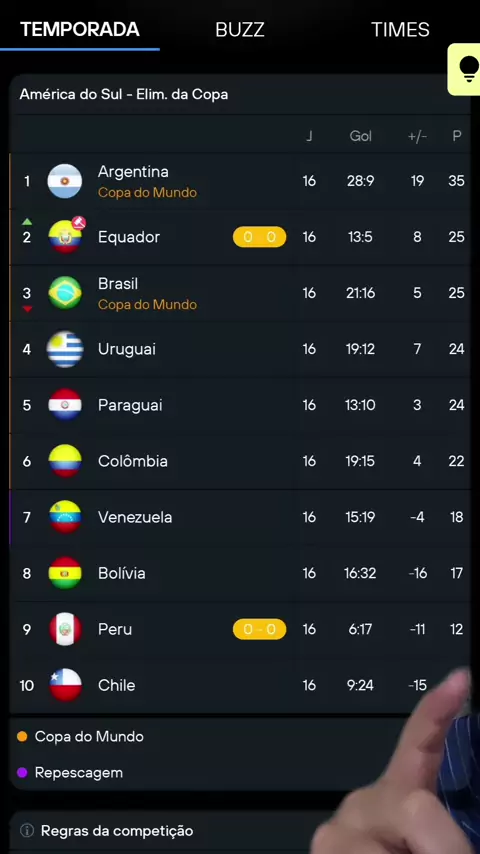Select the P points column header
This screenshot has height=854, width=480.
click(457, 136)
